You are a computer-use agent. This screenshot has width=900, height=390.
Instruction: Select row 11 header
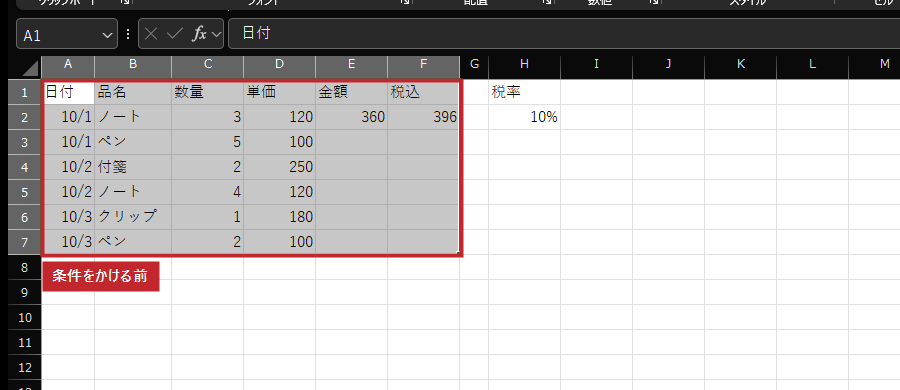(x=25, y=342)
